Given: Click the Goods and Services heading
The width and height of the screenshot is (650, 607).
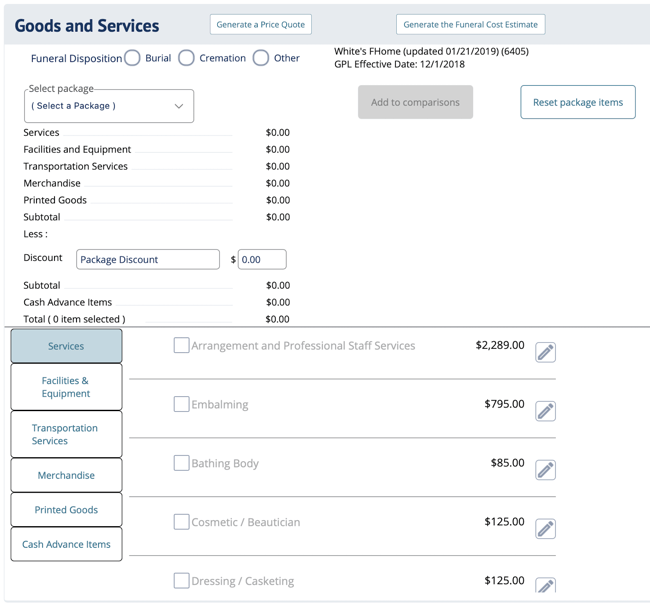Looking at the screenshot, I should click(x=87, y=26).
